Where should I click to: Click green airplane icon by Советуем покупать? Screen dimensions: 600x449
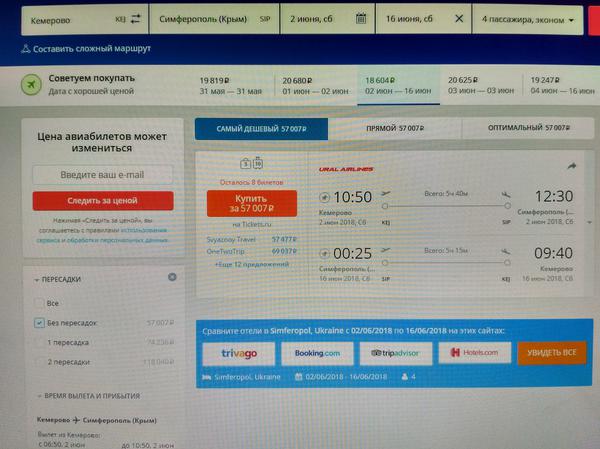tap(34, 84)
